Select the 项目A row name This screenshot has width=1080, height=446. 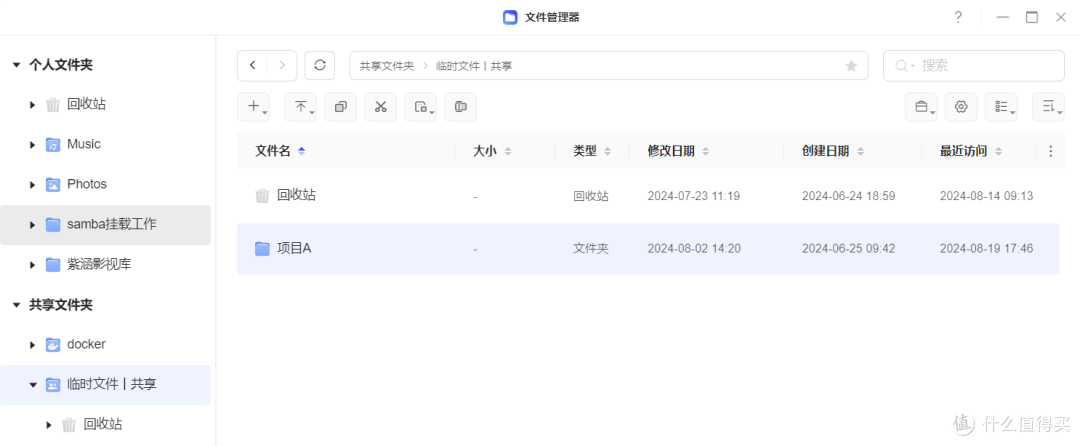pyautogui.click(x=294, y=248)
